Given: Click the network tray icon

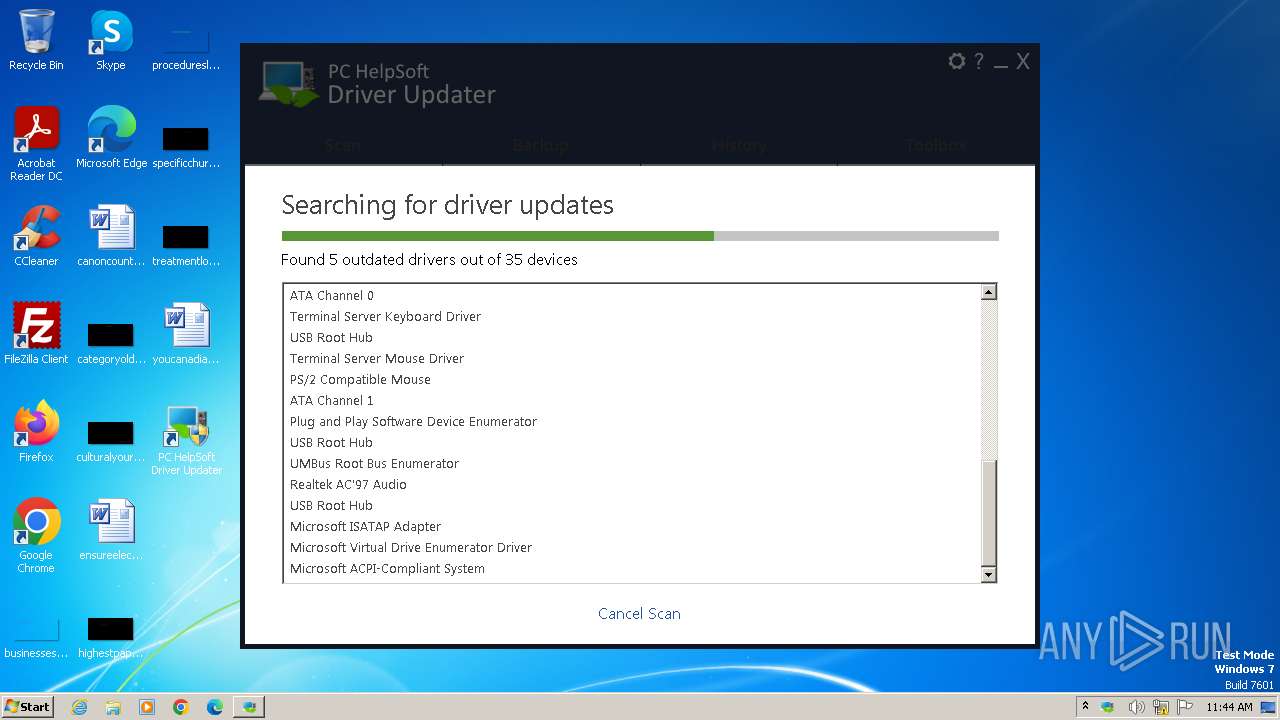Looking at the screenshot, I should point(1161,707).
